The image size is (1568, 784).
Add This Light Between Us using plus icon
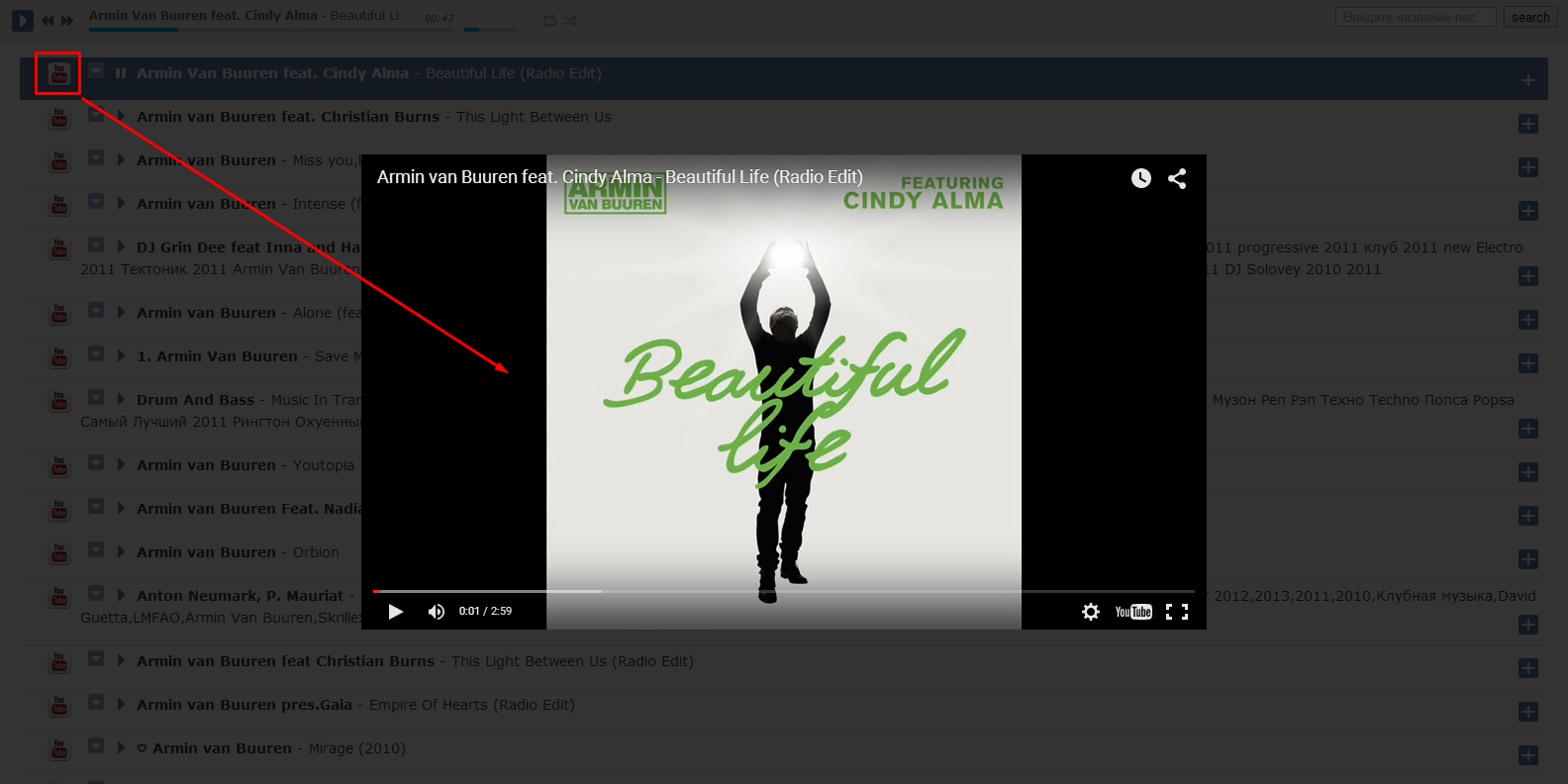1528,124
